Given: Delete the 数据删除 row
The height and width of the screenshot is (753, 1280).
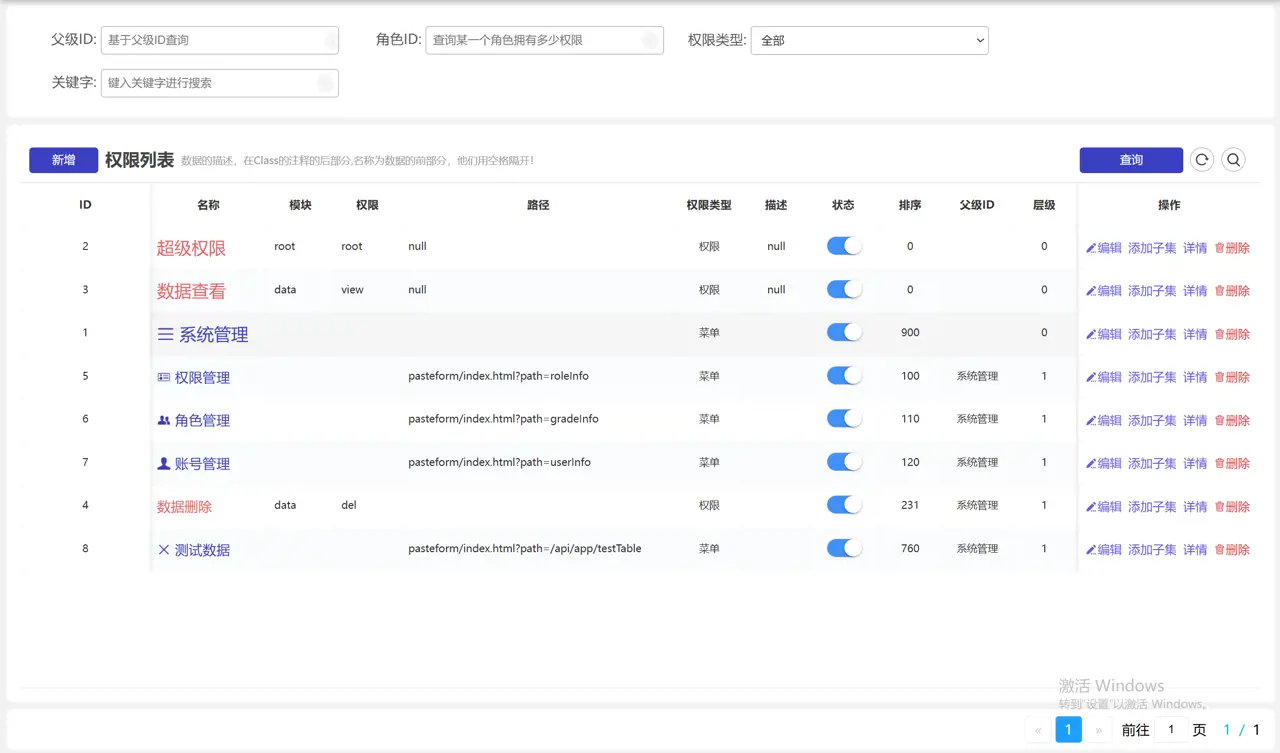Looking at the screenshot, I should click(1232, 507).
